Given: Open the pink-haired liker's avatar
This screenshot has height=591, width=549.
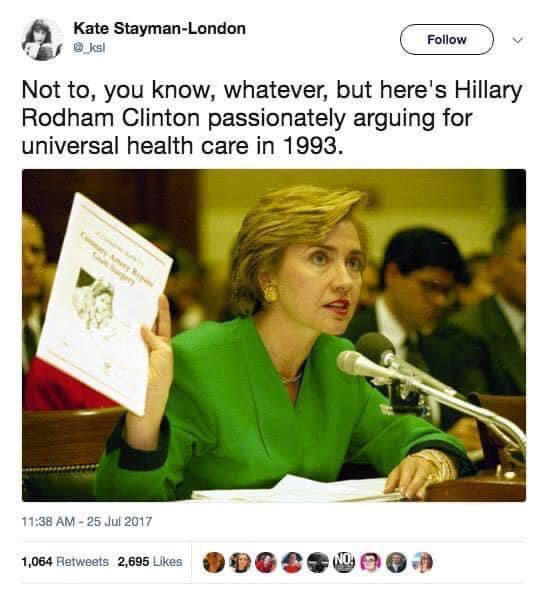Looking at the screenshot, I should tap(370, 562).
